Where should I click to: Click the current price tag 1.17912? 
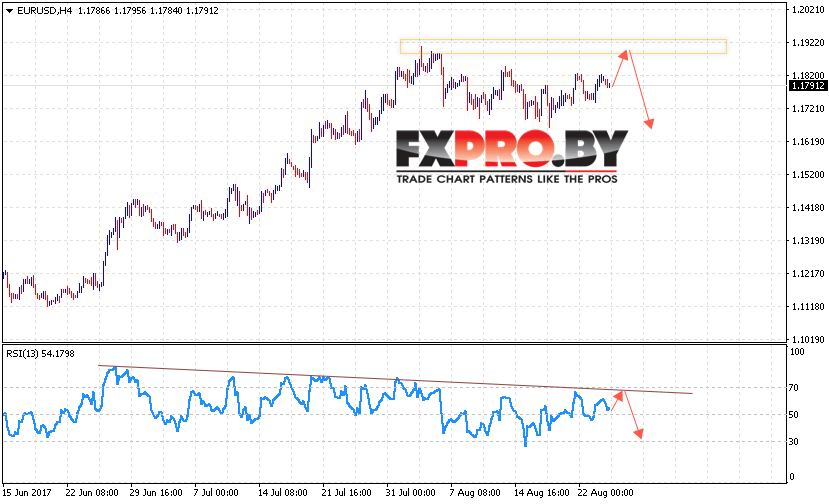[x=808, y=86]
